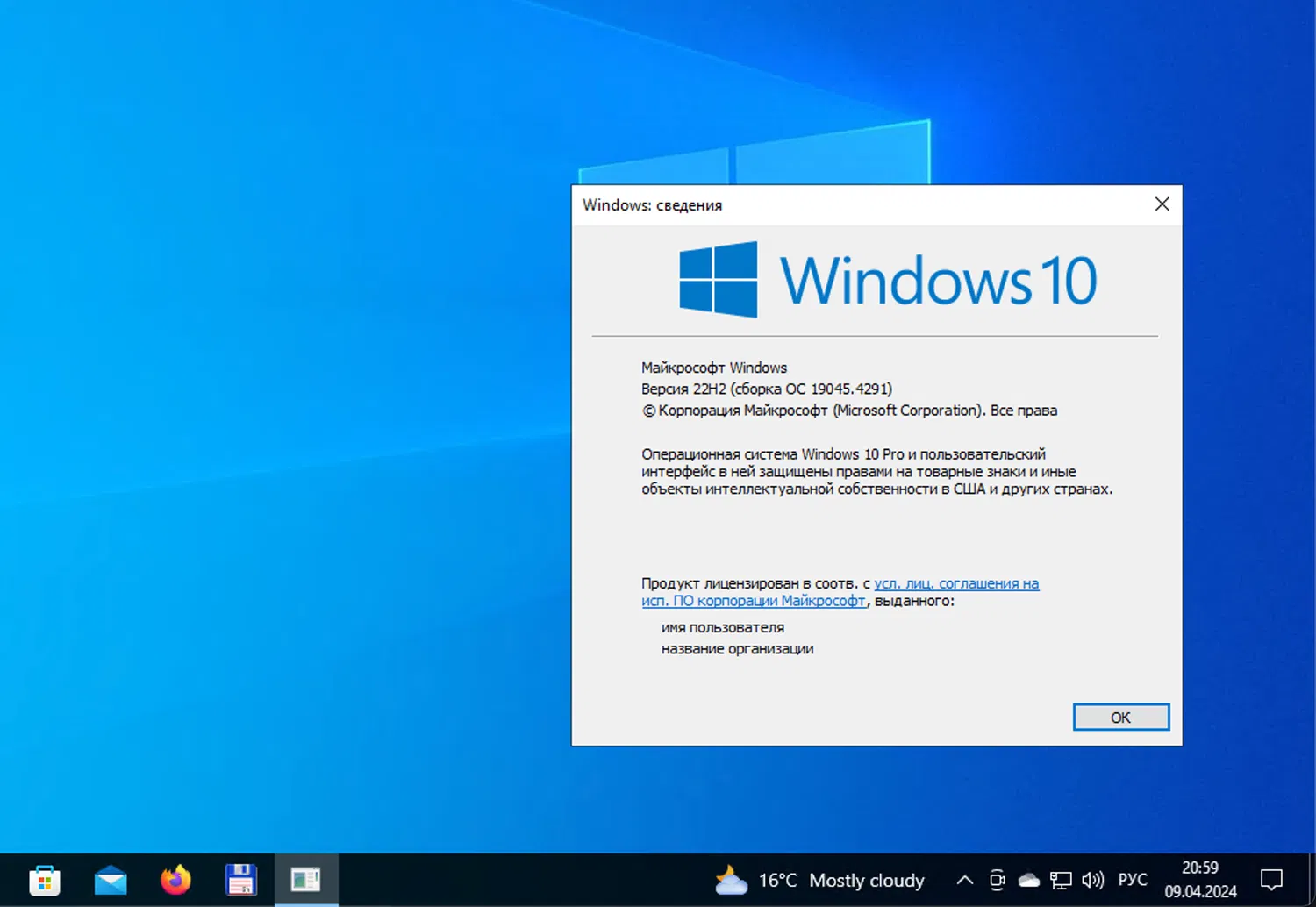This screenshot has height=907, width=1316.
Task: Open the floppy disk save utility on taskbar
Action: tap(240, 880)
